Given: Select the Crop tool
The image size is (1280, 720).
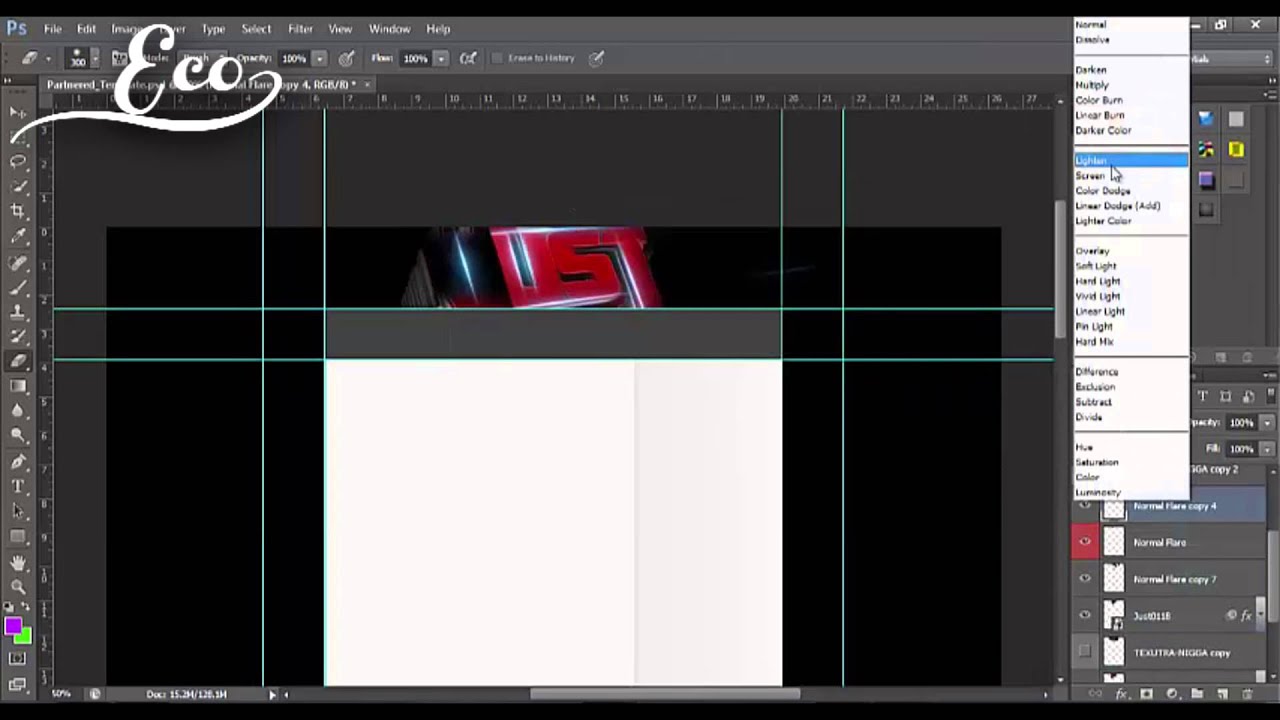Looking at the screenshot, I should (x=18, y=211).
